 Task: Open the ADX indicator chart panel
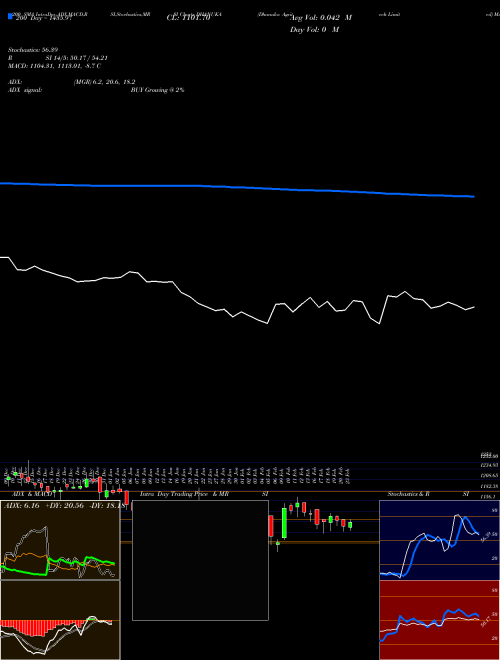(x=60, y=540)
